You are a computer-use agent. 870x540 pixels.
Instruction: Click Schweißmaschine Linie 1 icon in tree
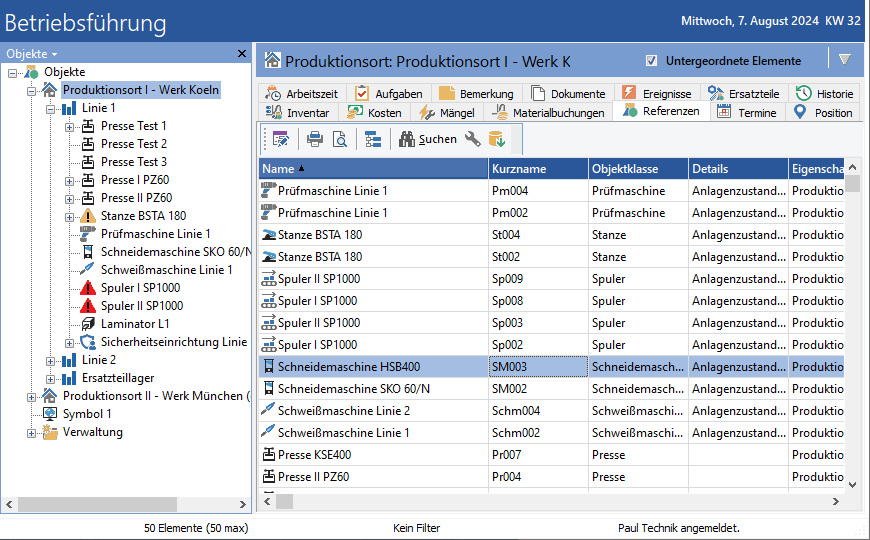[88, 270]
